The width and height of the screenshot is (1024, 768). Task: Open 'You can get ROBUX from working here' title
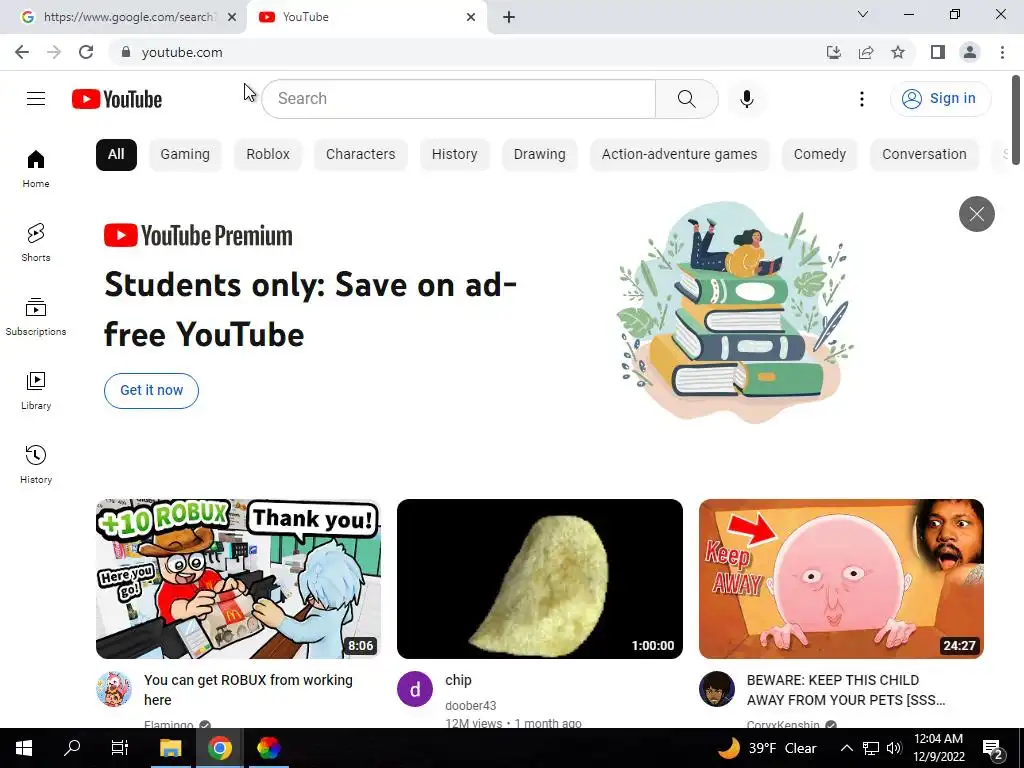coord(248,690)
